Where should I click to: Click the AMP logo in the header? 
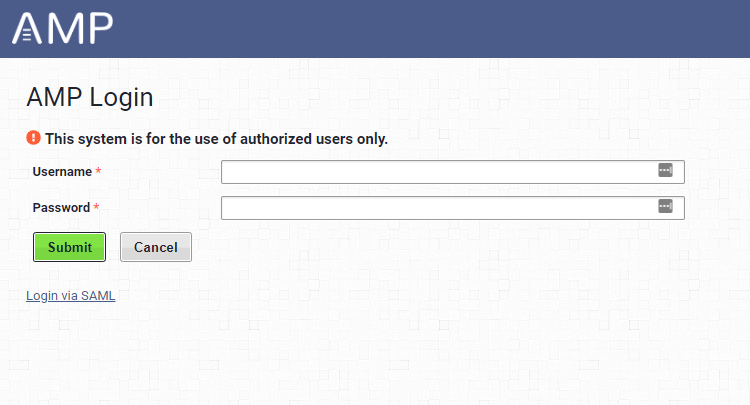coord(62,28)
